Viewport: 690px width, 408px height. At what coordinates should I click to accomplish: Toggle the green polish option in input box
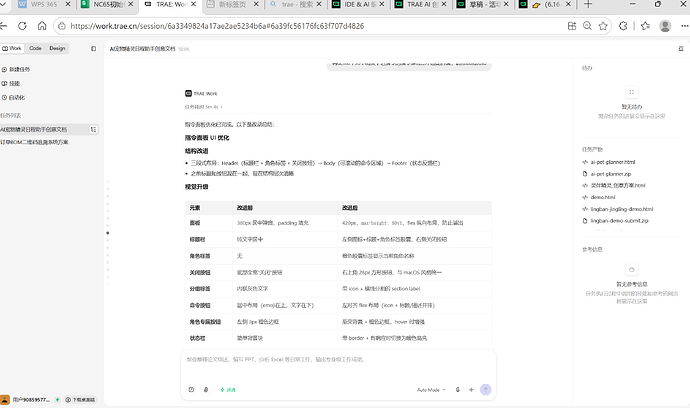228,390
